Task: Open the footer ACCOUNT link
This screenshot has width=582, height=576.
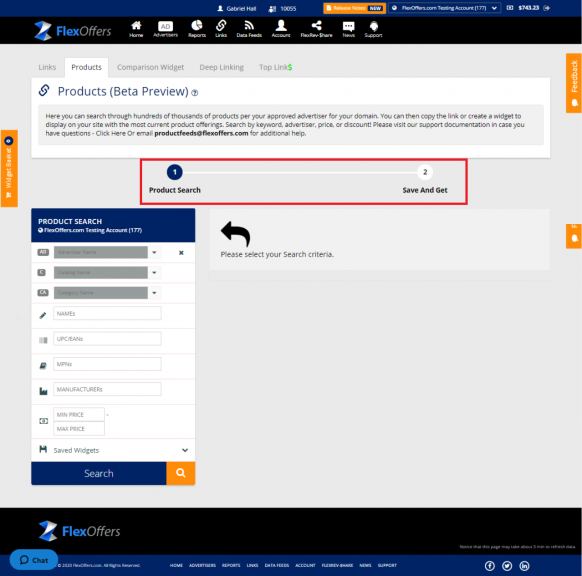Action: click(305, 565)
